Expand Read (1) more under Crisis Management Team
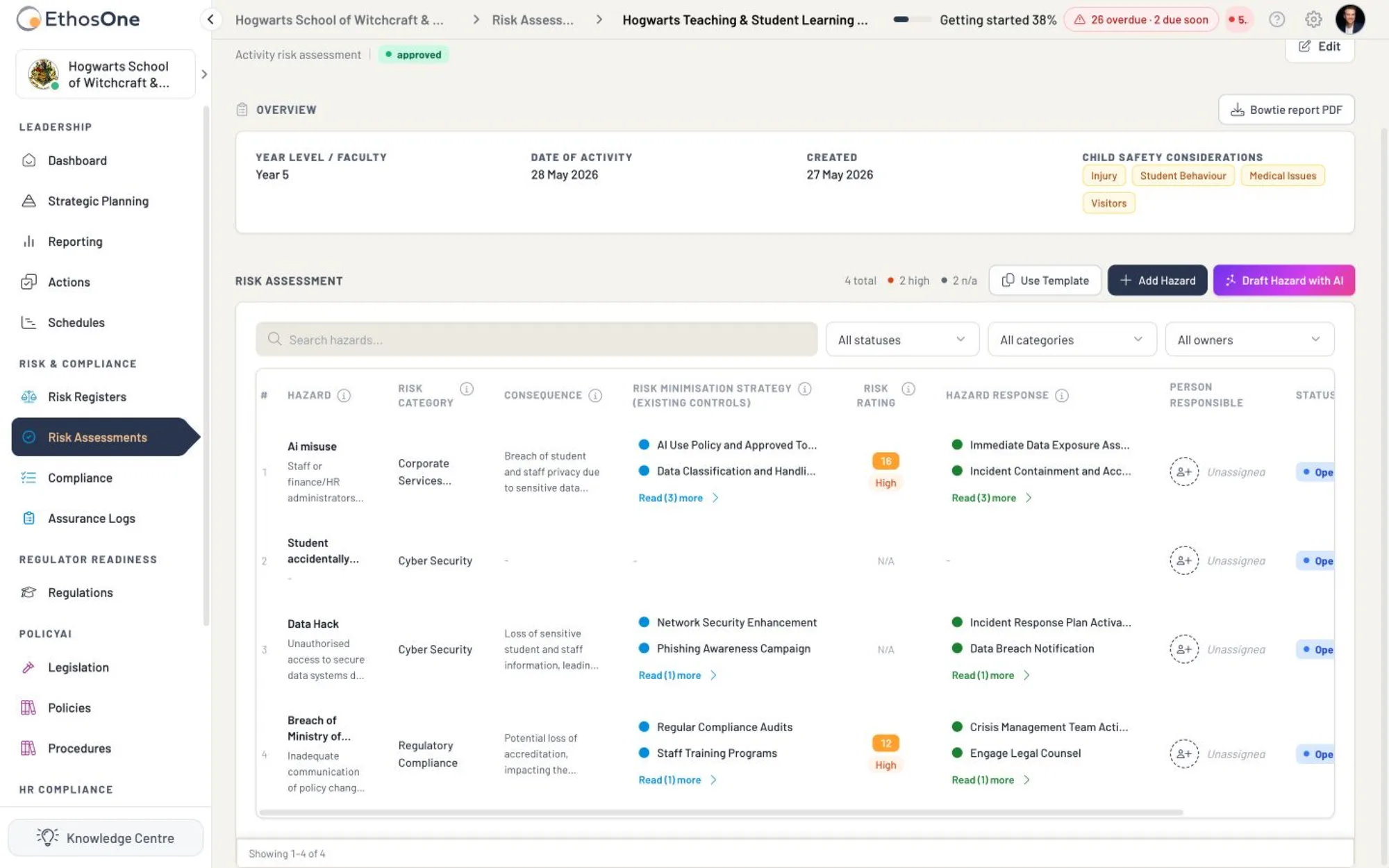Image resolution: width=1389 pixels, height=868 pixels. coord(990,781)
